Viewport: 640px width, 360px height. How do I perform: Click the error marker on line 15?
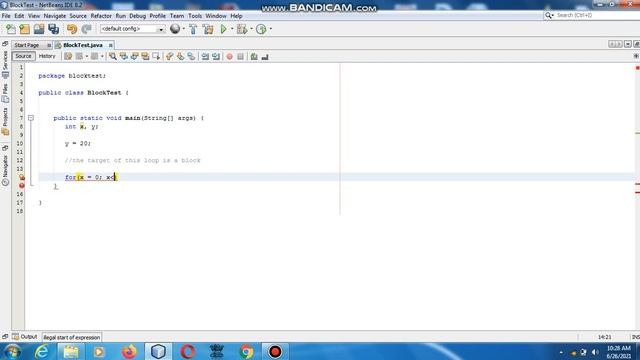(22, 186)
